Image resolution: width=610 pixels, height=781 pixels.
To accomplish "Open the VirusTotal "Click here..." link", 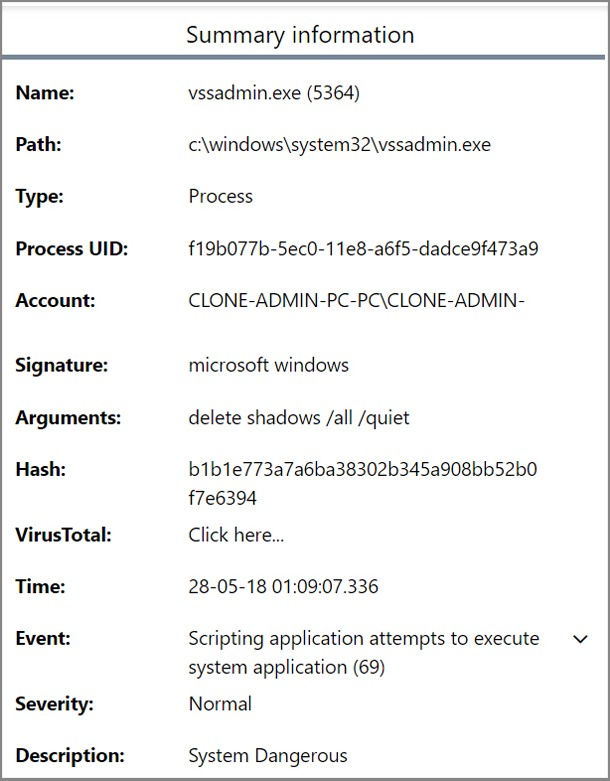I will [236, 535].
